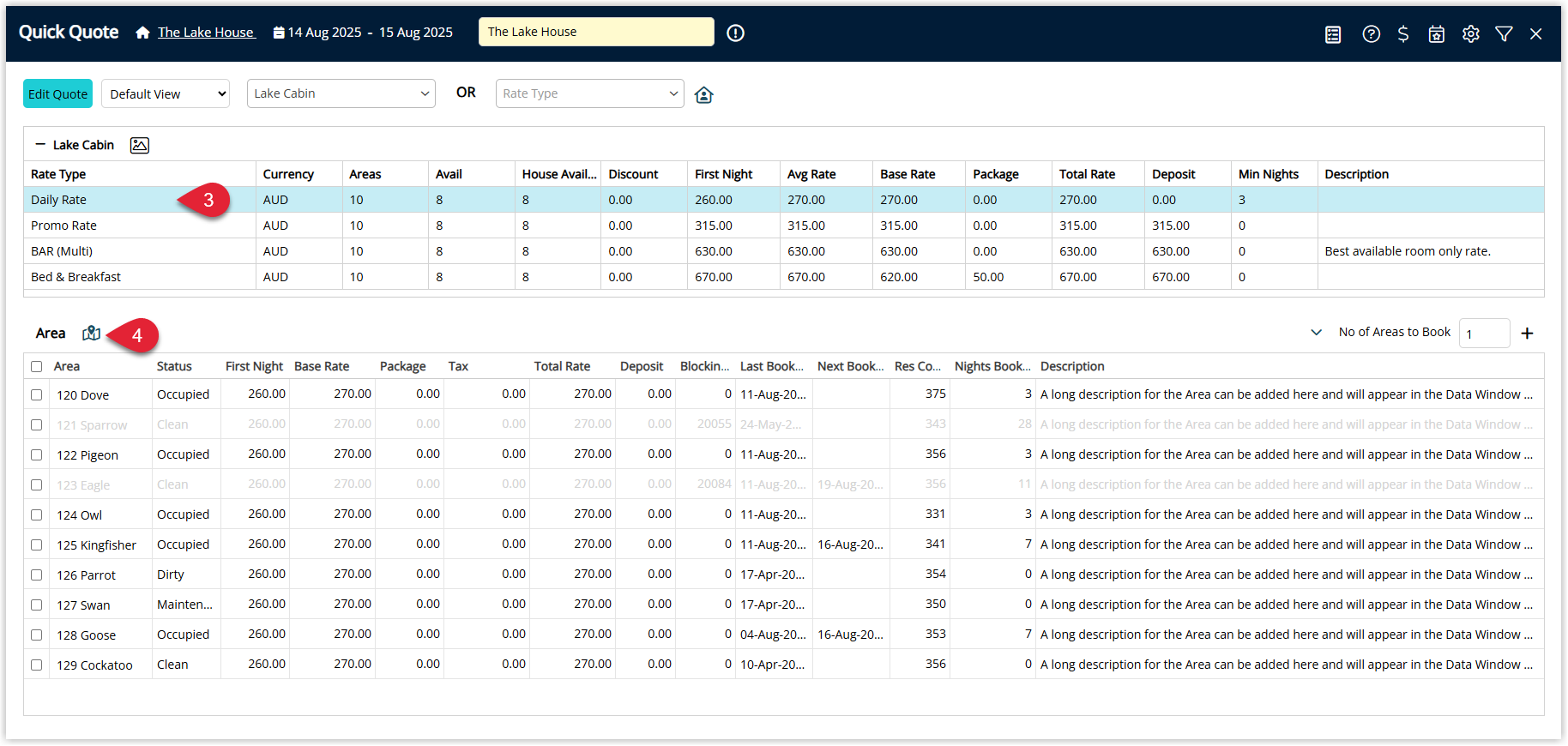Image resolution: width=1568 pixels, height=746 pixels.
Task: Expand the chevron beside No of Areas to Book
Action: (1317, 333)
